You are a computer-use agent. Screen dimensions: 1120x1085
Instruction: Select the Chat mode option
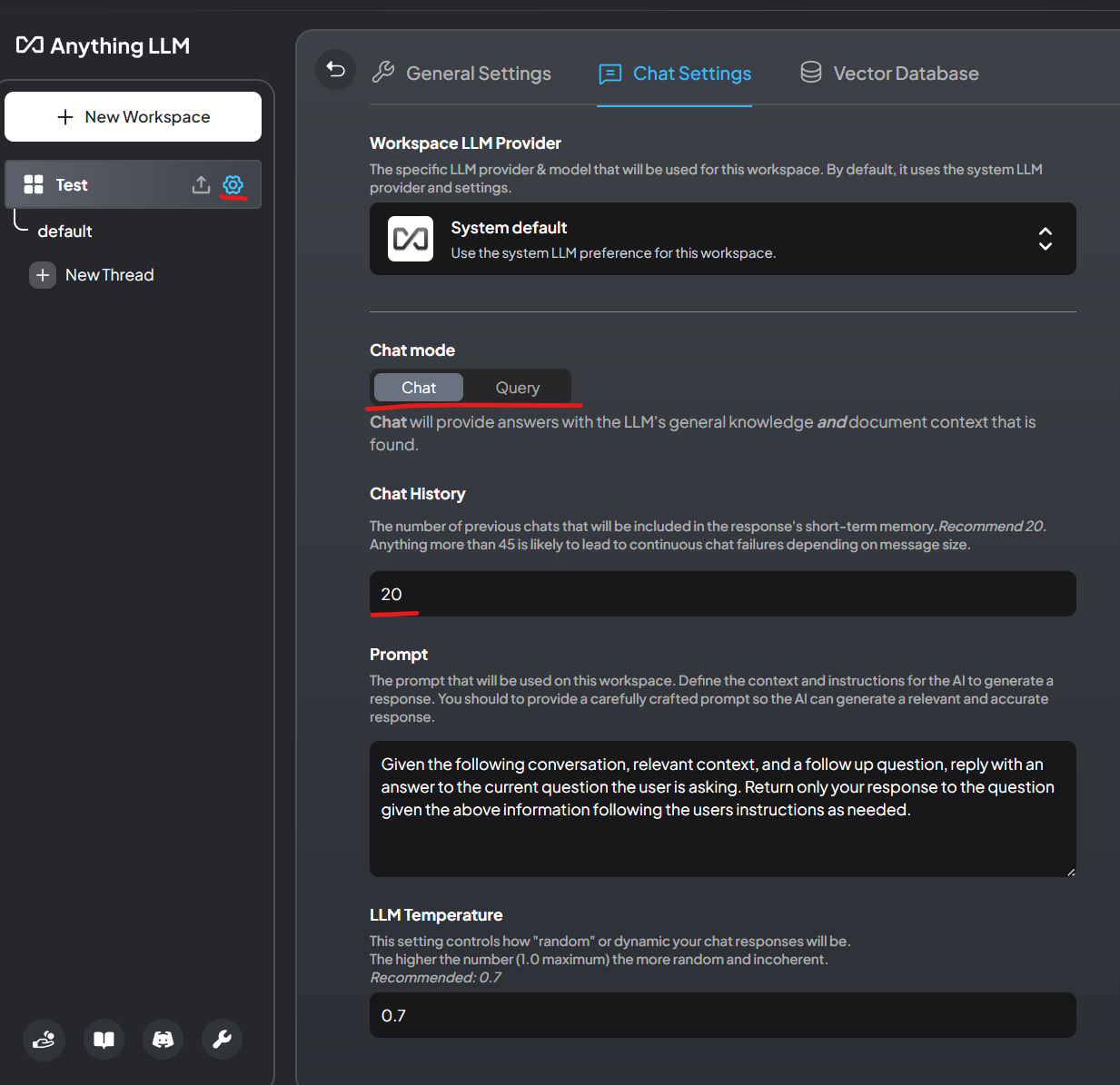pos(419,388)
